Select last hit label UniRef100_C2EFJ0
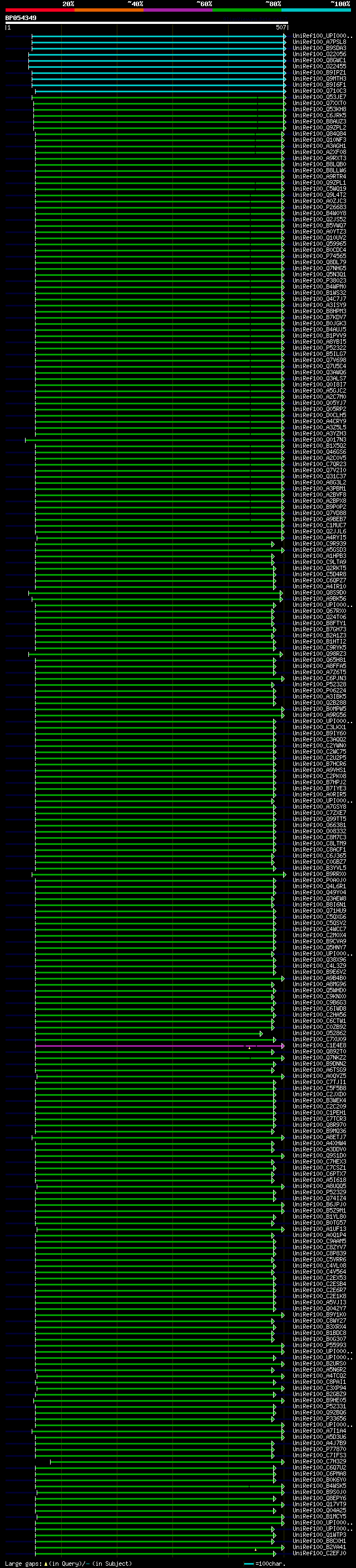Viewport: 356px width, 1568px height. click(319, 1554)
